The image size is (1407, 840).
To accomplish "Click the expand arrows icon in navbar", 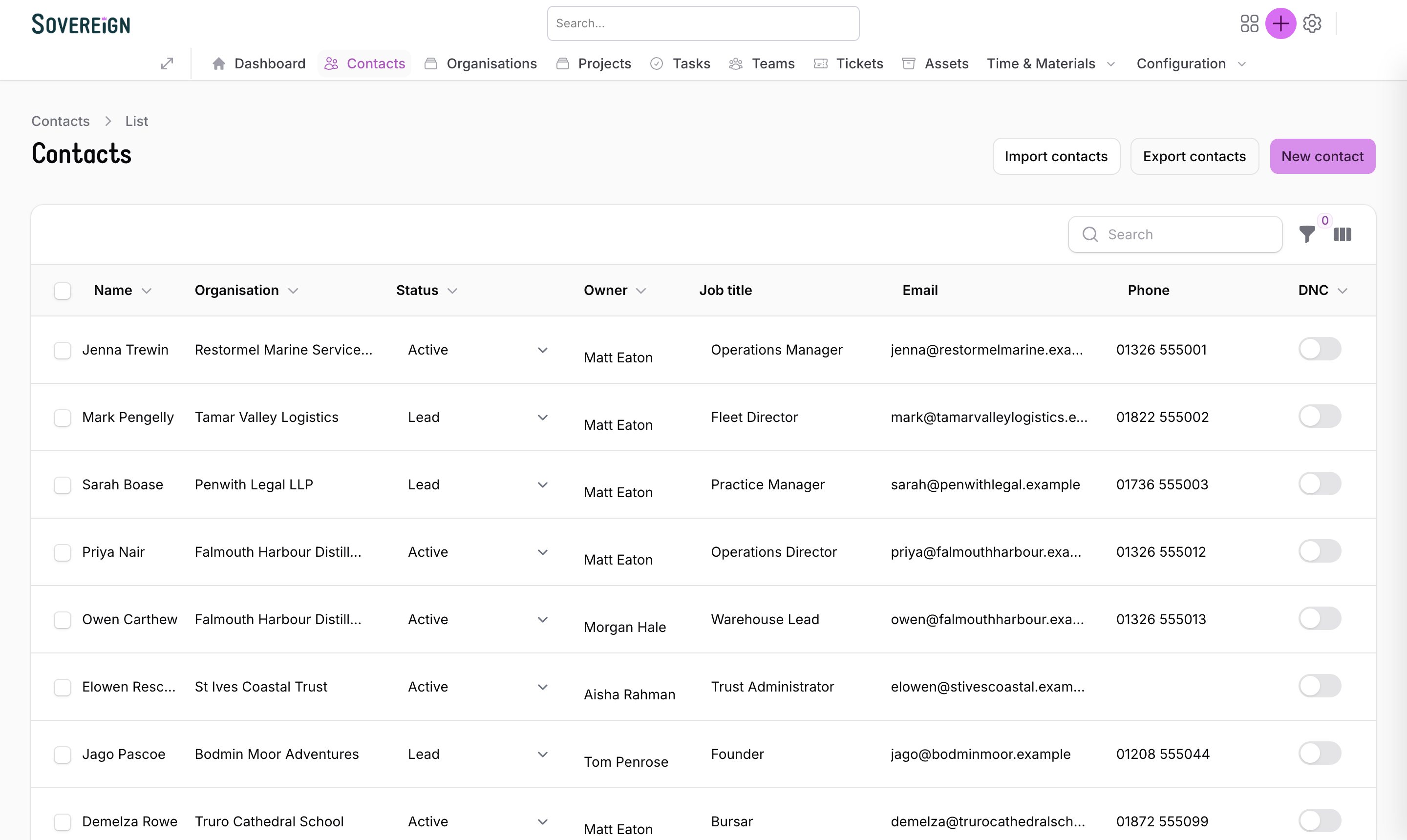I will [x=167, y=63].
